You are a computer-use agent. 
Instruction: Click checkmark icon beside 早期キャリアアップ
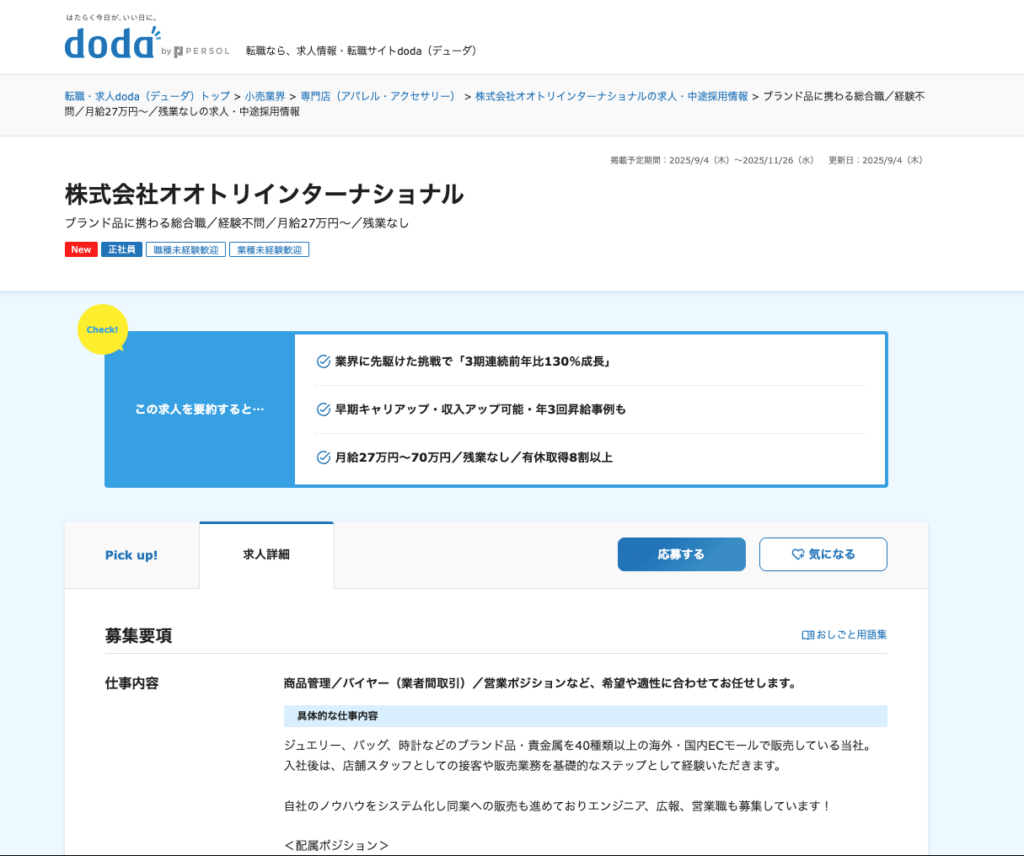click(323, 409)
